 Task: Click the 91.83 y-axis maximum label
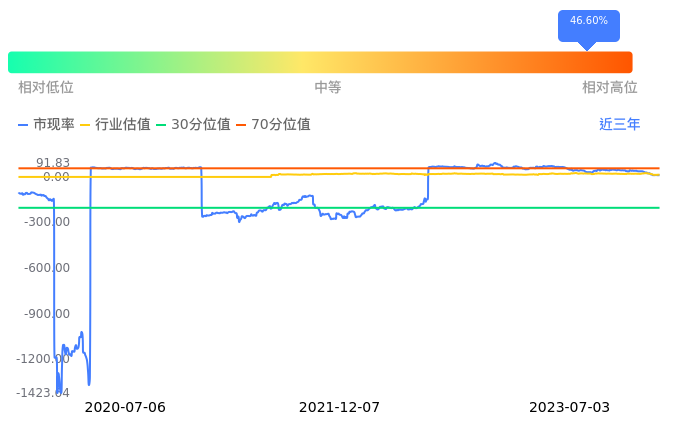tap(53, 163)
